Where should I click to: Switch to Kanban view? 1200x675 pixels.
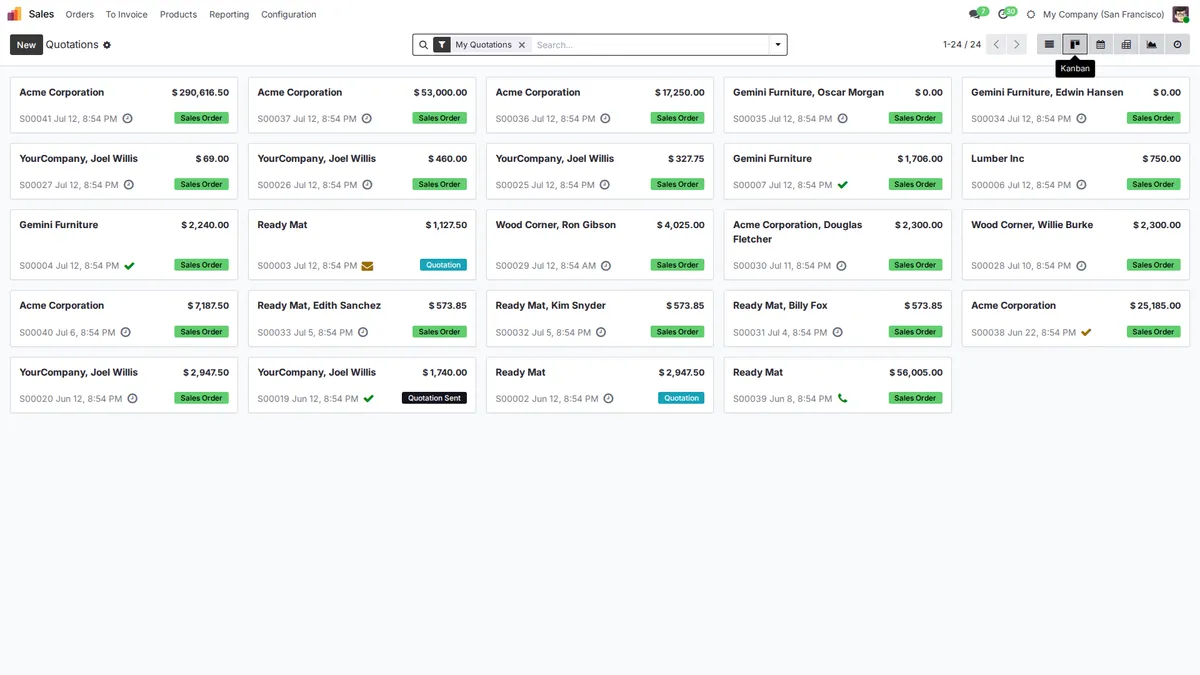(1075, 44)
